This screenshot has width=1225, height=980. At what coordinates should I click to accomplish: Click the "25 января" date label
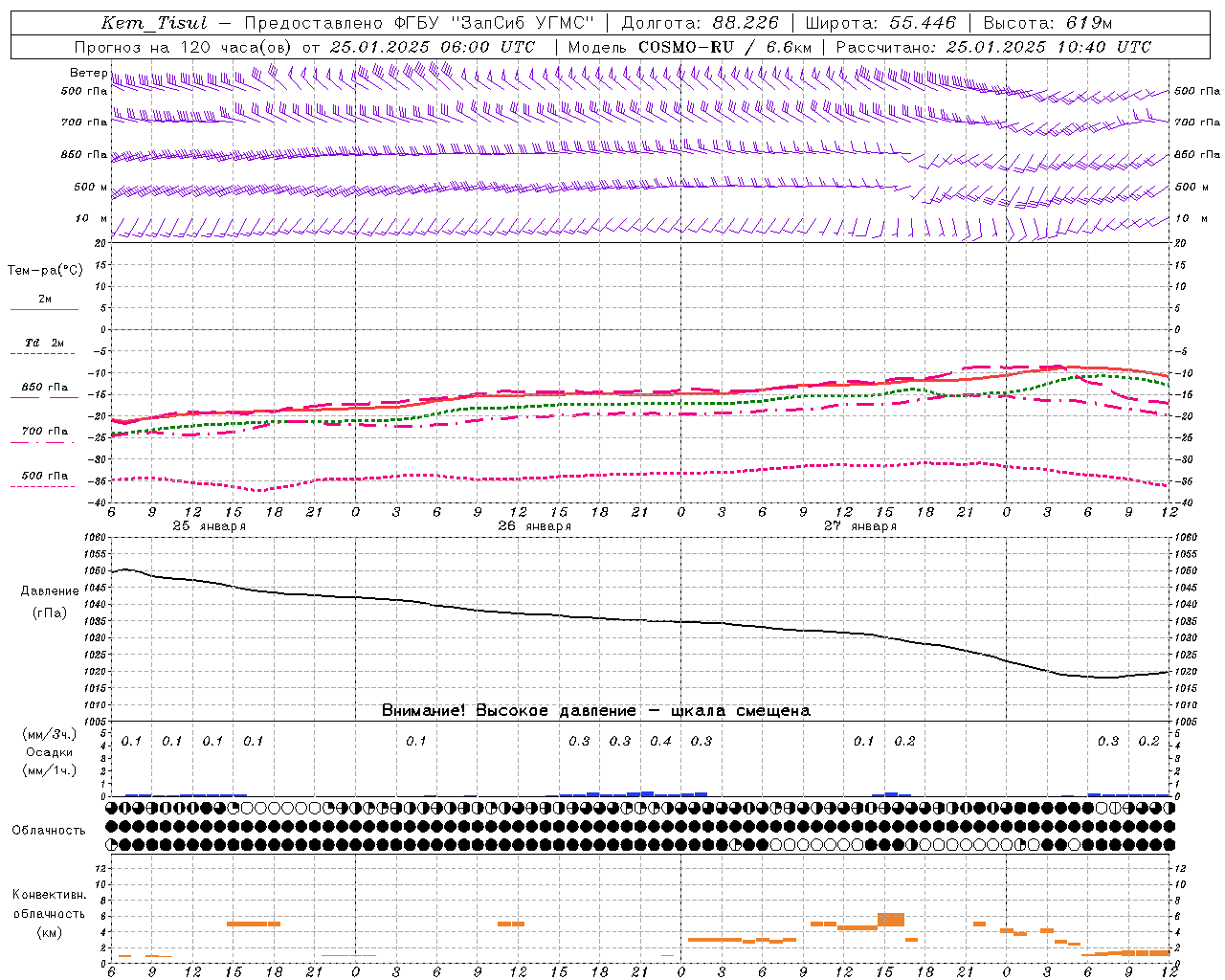click(209, 526)
